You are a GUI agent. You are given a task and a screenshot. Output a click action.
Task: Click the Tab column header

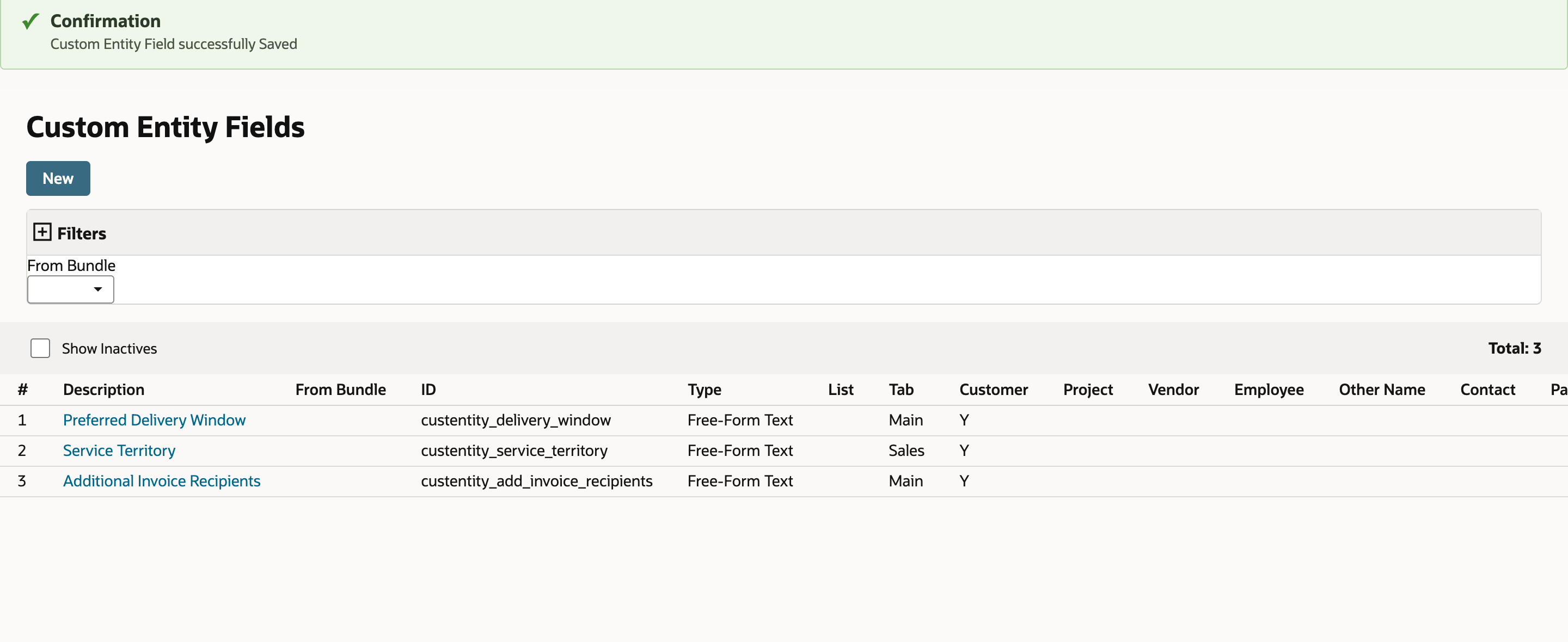[901, 390]
